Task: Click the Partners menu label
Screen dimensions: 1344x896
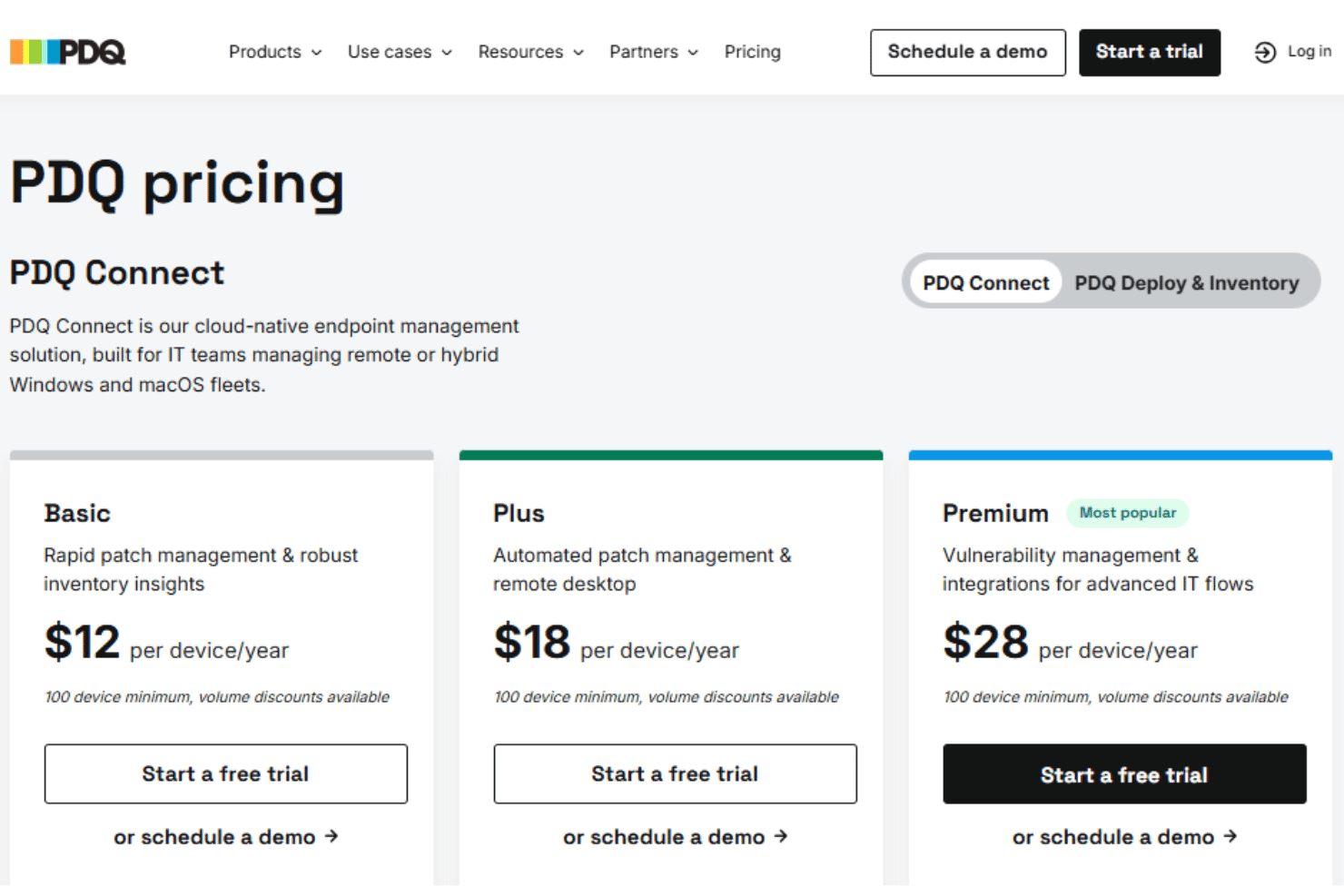Action: 644,52
